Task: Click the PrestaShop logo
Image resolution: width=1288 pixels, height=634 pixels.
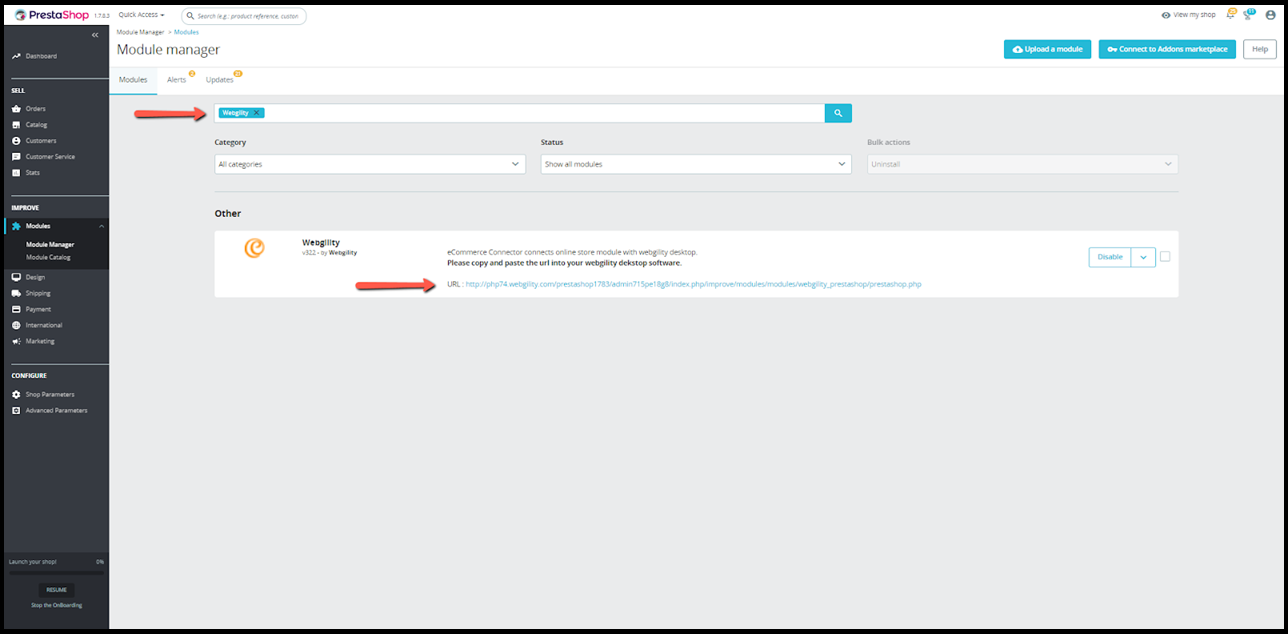Action: (x=52, y=15)
